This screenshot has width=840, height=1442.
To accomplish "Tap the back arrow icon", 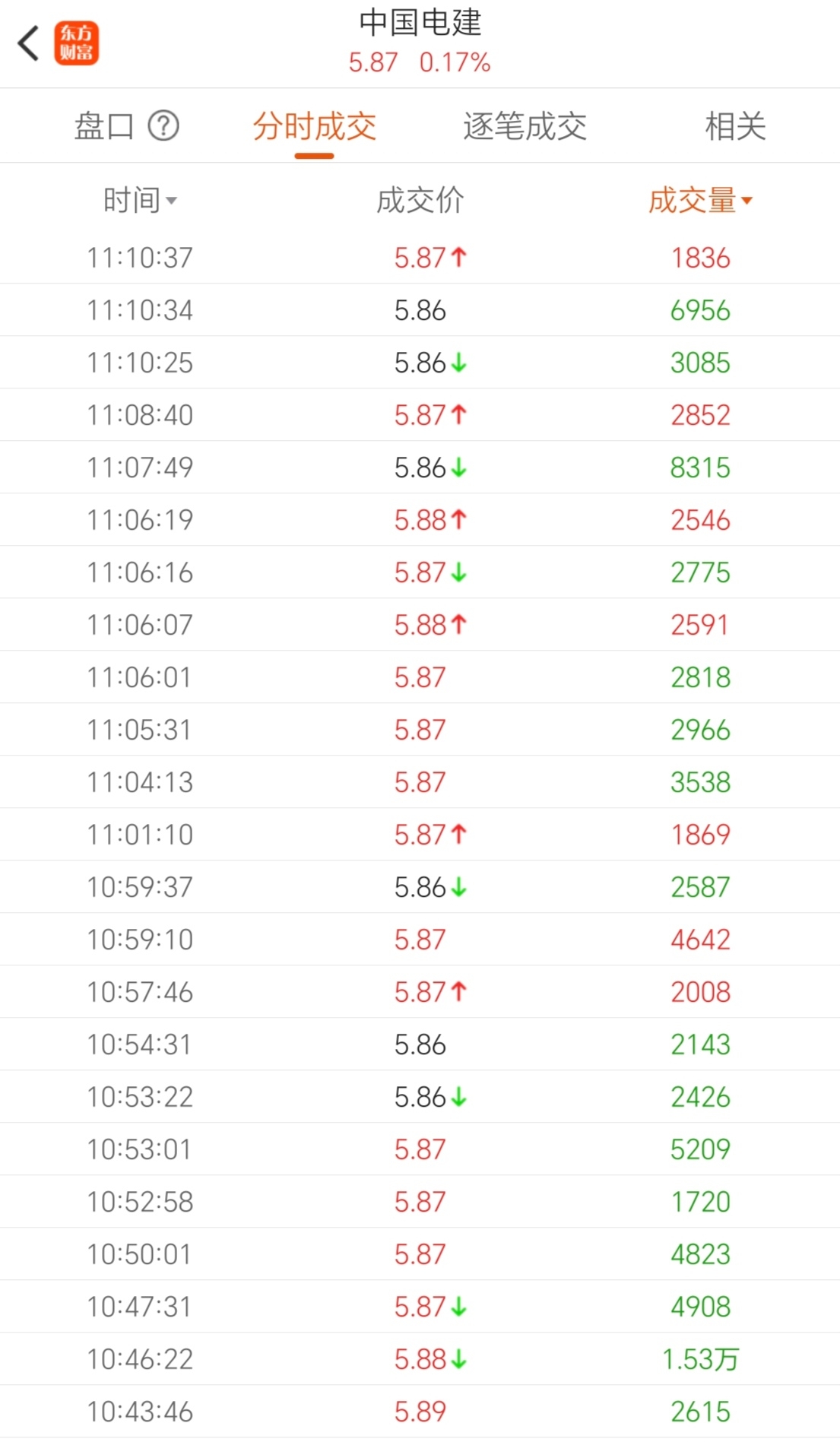I will (29, 43).
